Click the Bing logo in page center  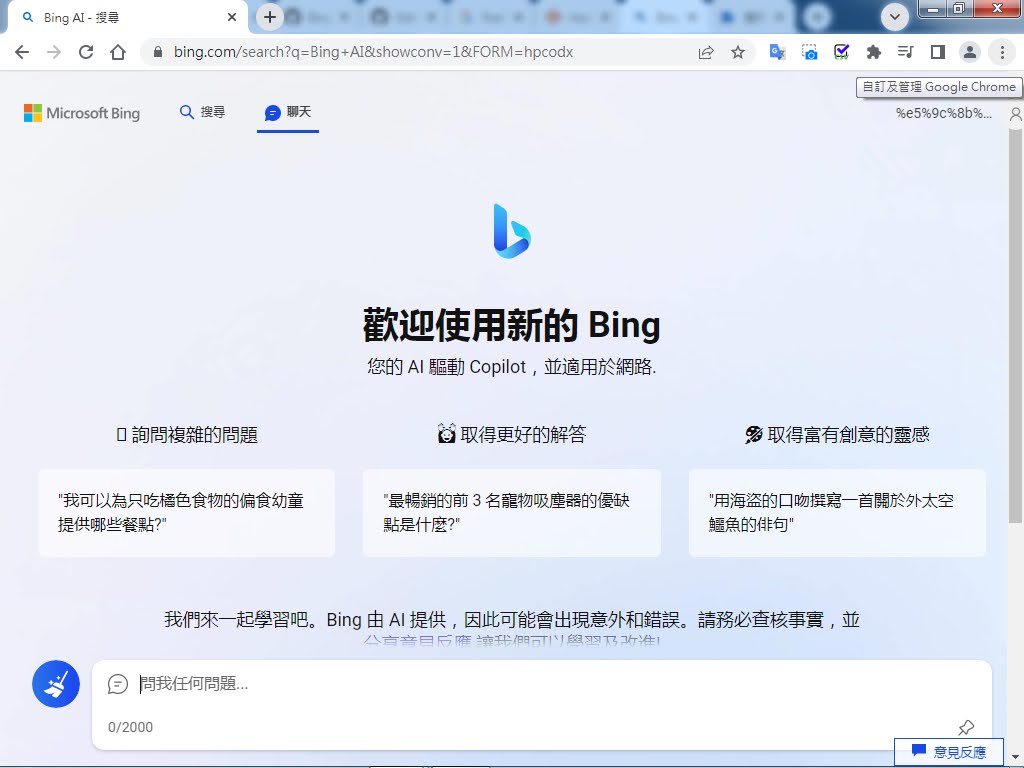512,231
